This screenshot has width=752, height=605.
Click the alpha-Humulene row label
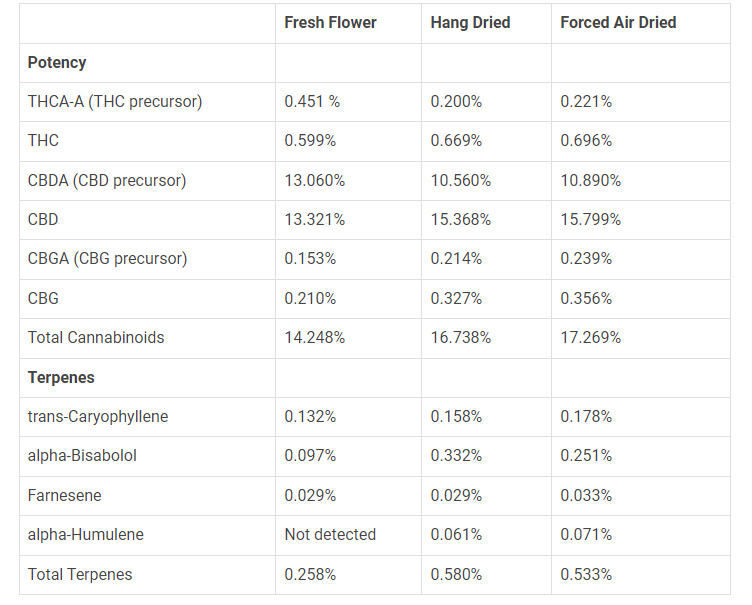[x=86, y=535]
